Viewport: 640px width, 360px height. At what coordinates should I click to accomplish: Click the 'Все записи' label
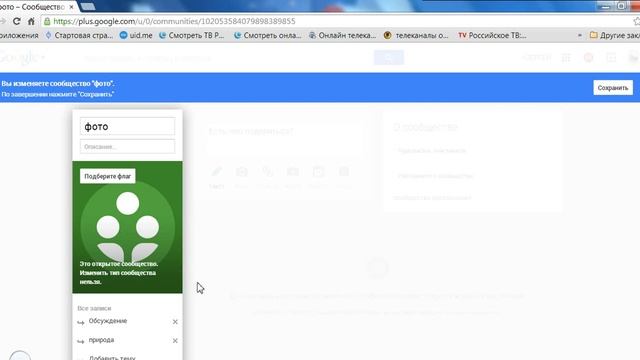click(94, 308)
